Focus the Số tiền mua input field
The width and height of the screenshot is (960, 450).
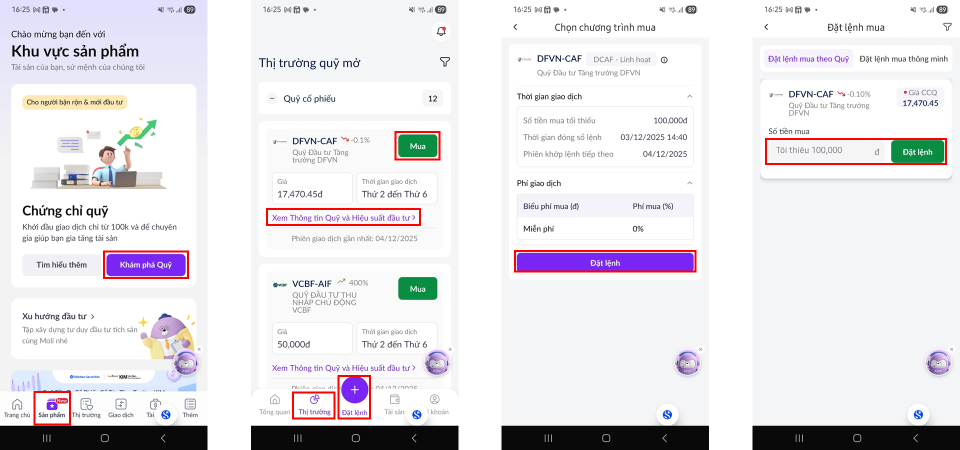[x=827, y=151]
